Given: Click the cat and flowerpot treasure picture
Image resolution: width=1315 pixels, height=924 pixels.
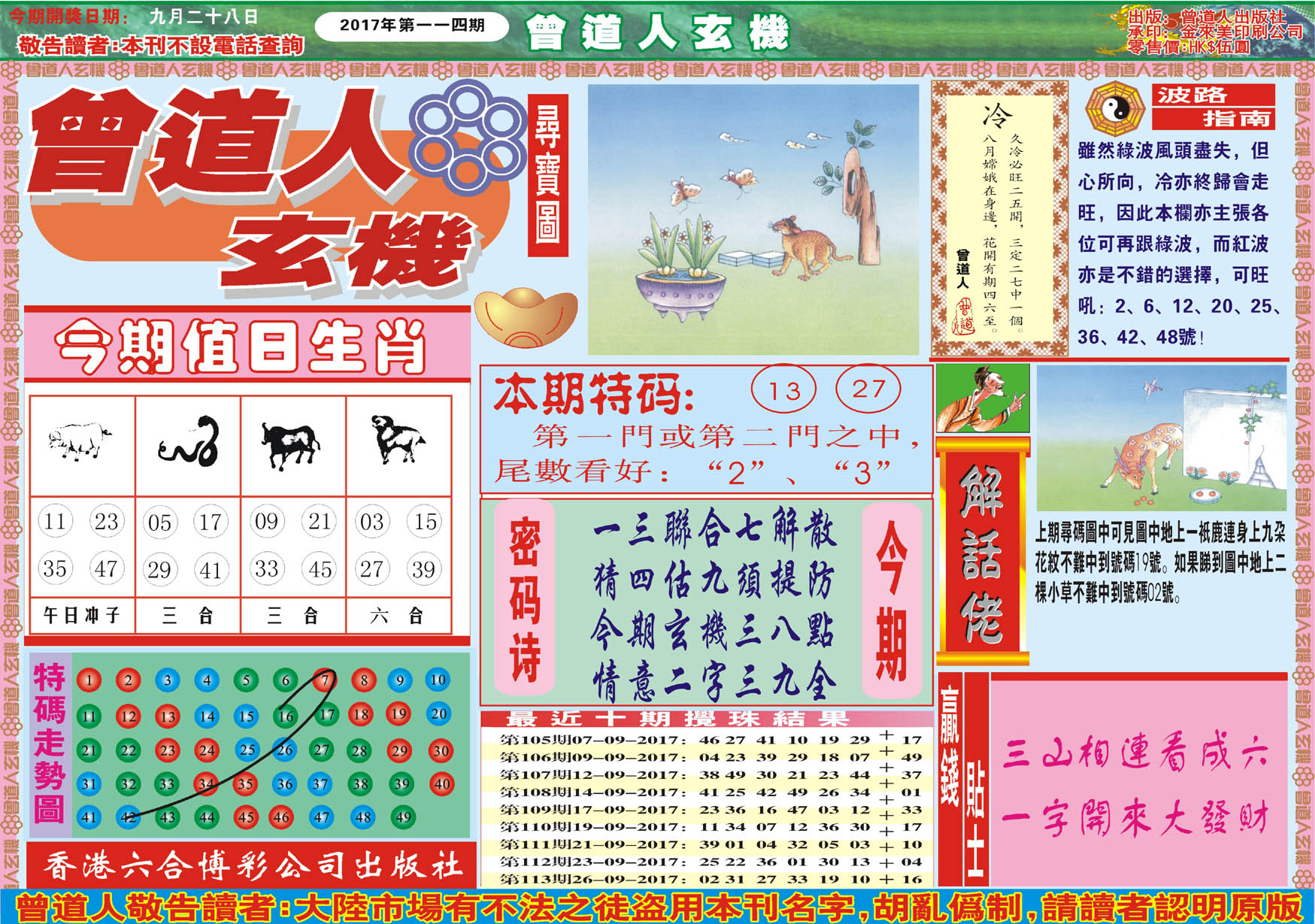Looking at the screenshot, I should (753, 220).
